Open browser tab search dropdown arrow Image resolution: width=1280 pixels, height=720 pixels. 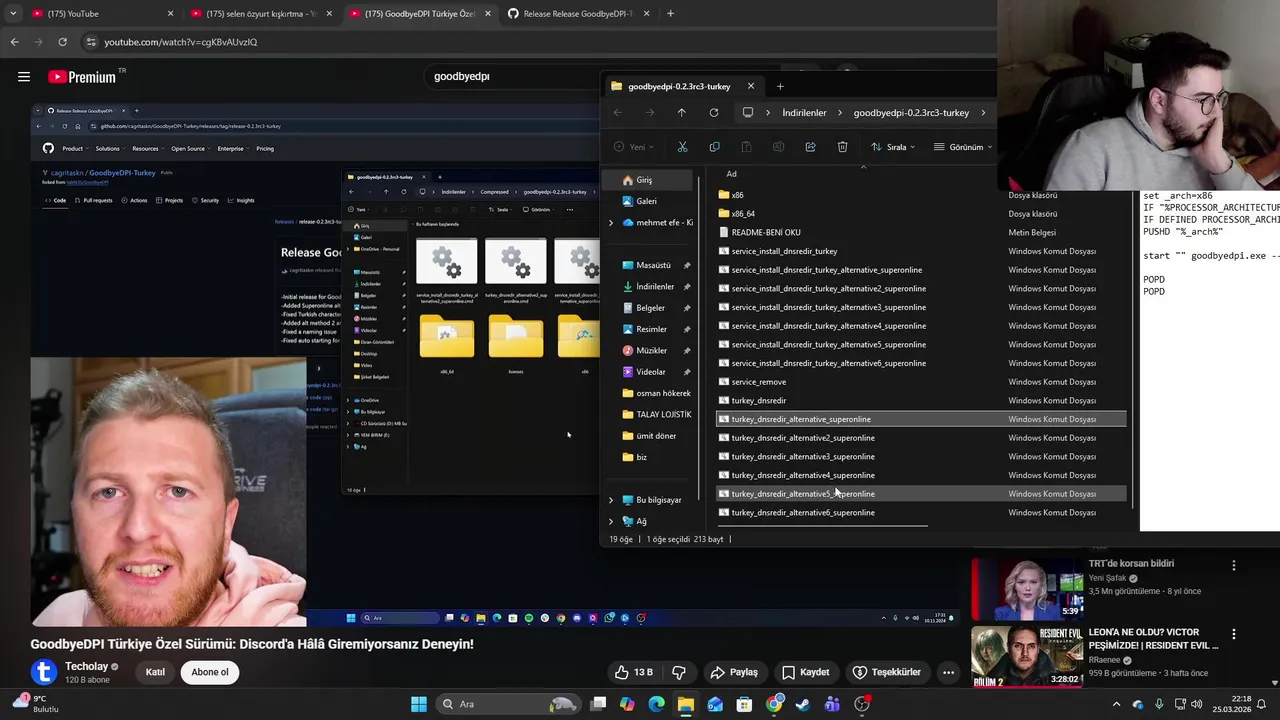point(12,14)
